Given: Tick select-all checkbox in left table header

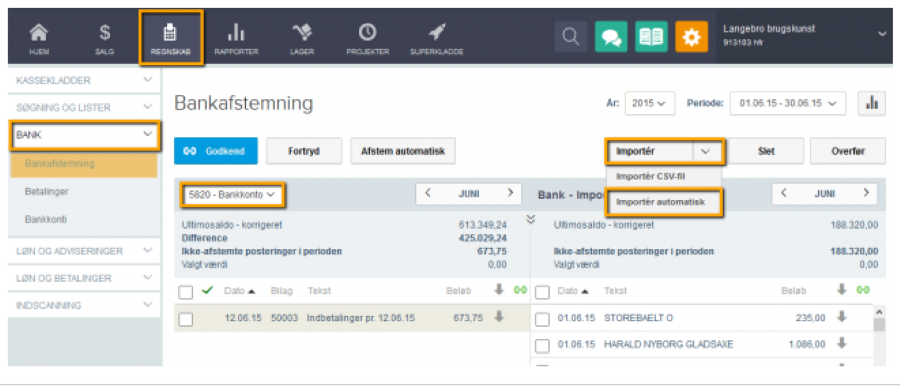Looking at the screenshot, I should [x=185, y=293].
